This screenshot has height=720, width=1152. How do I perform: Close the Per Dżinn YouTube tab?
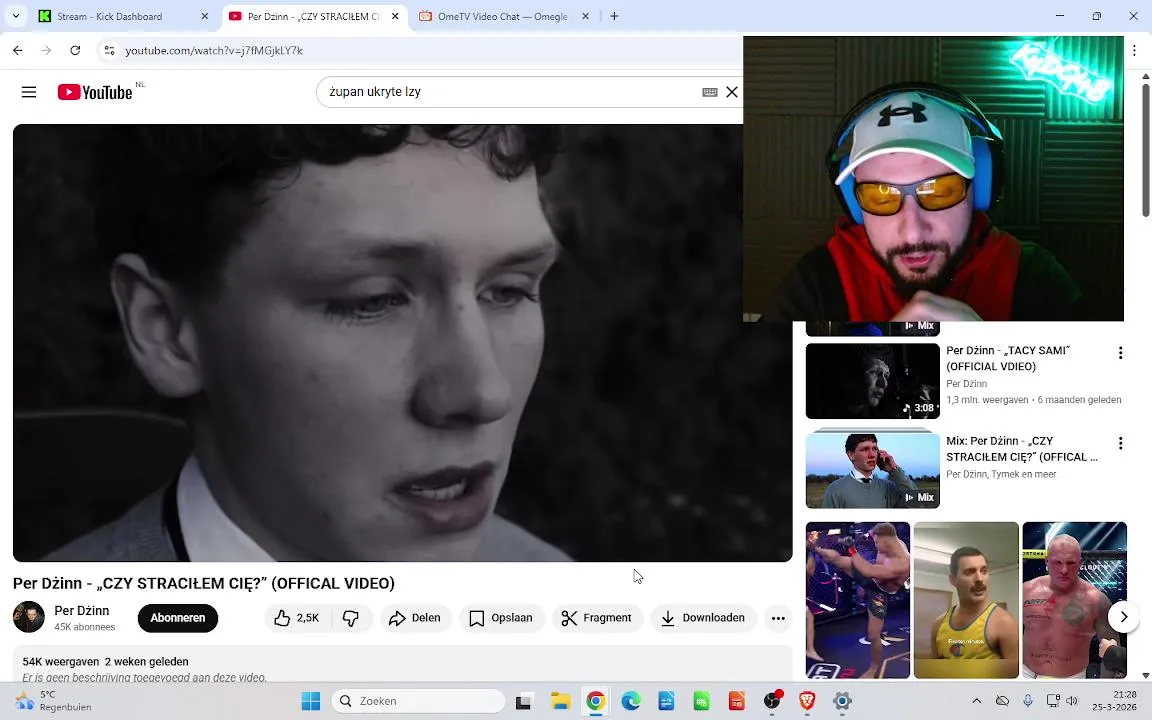[x=395, y=16]
